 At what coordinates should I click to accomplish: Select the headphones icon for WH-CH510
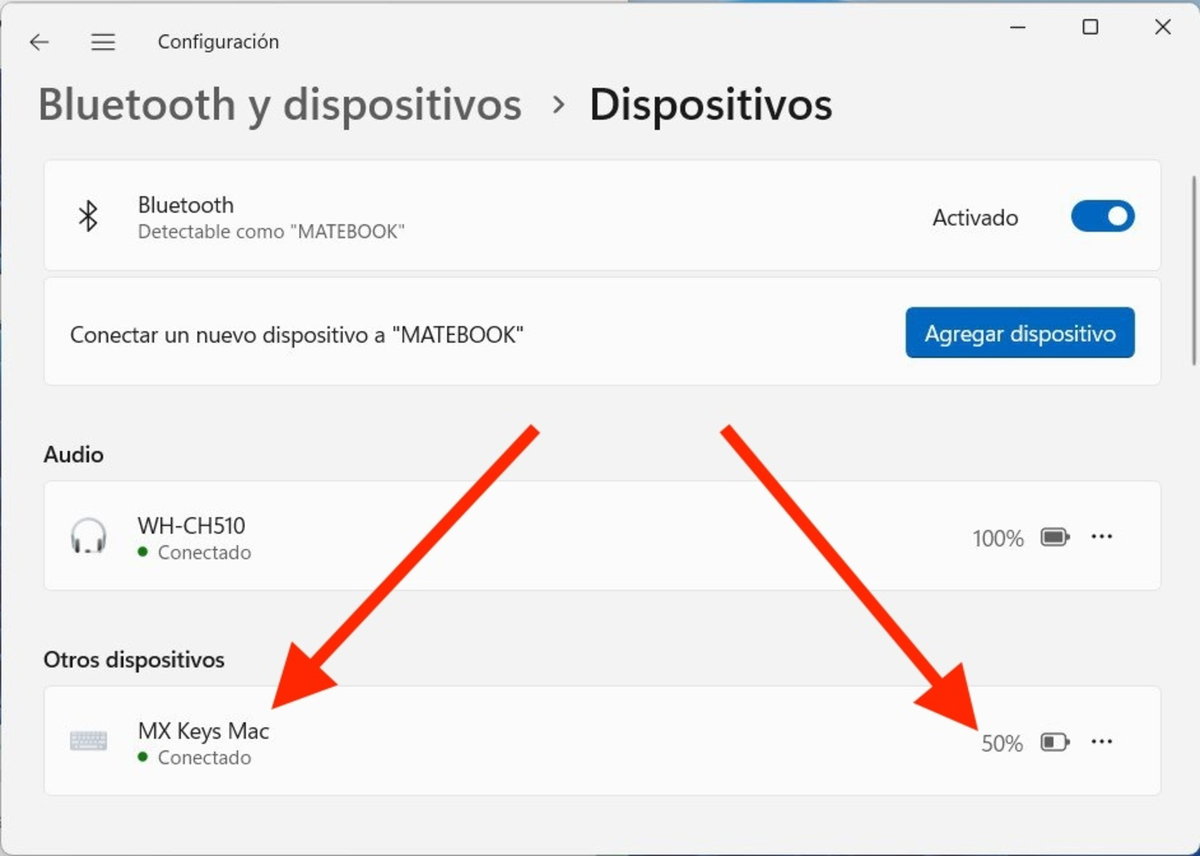click(x=89, y=537)
